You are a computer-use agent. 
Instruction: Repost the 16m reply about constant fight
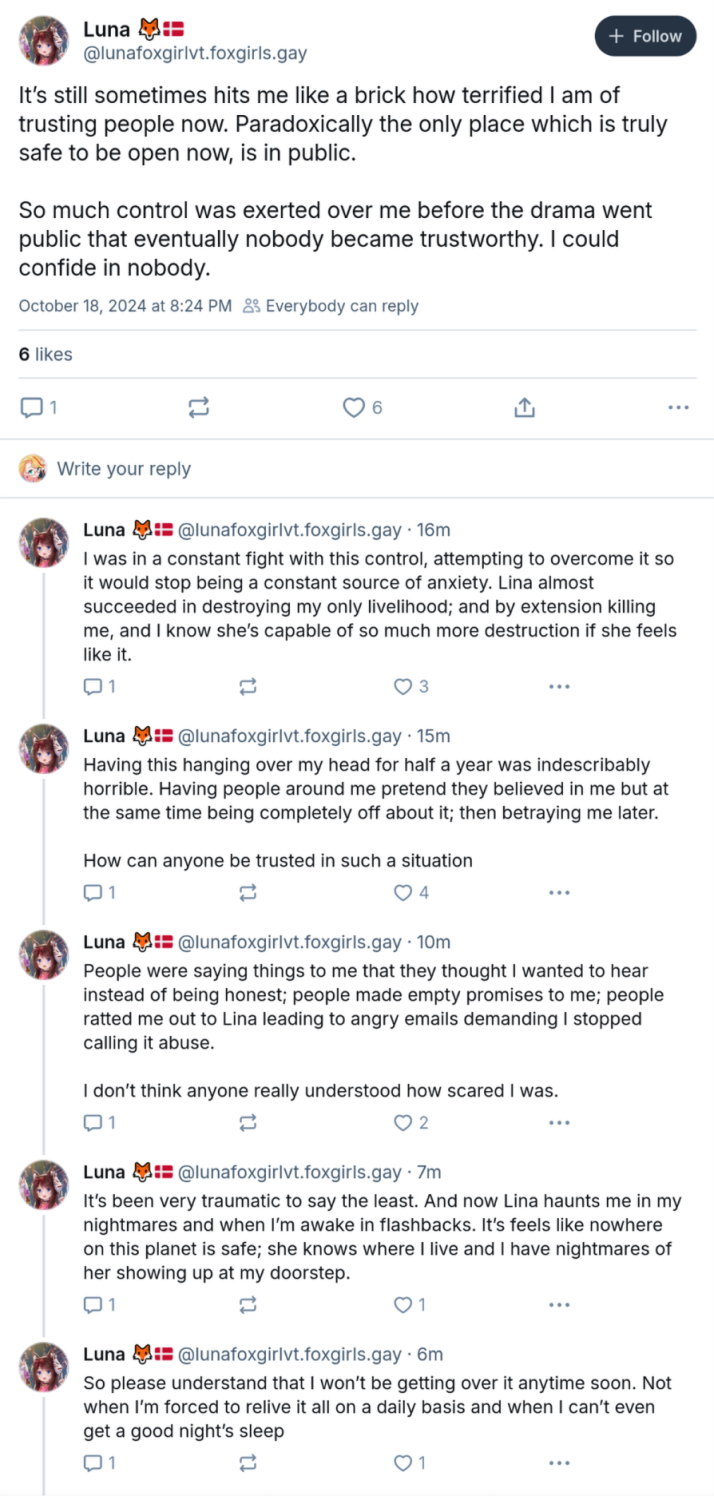point(249,686)
